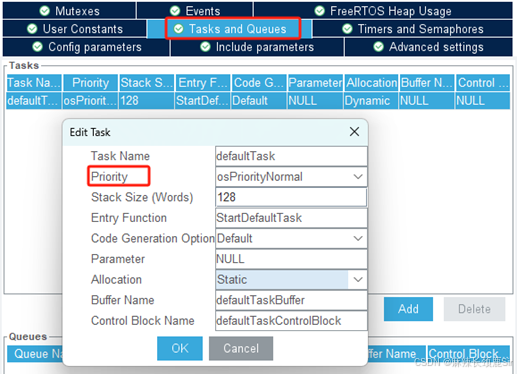This screenshot has height=374, width=517.
Task: Click the Entry Function input field
Action: tap(291, 218)
